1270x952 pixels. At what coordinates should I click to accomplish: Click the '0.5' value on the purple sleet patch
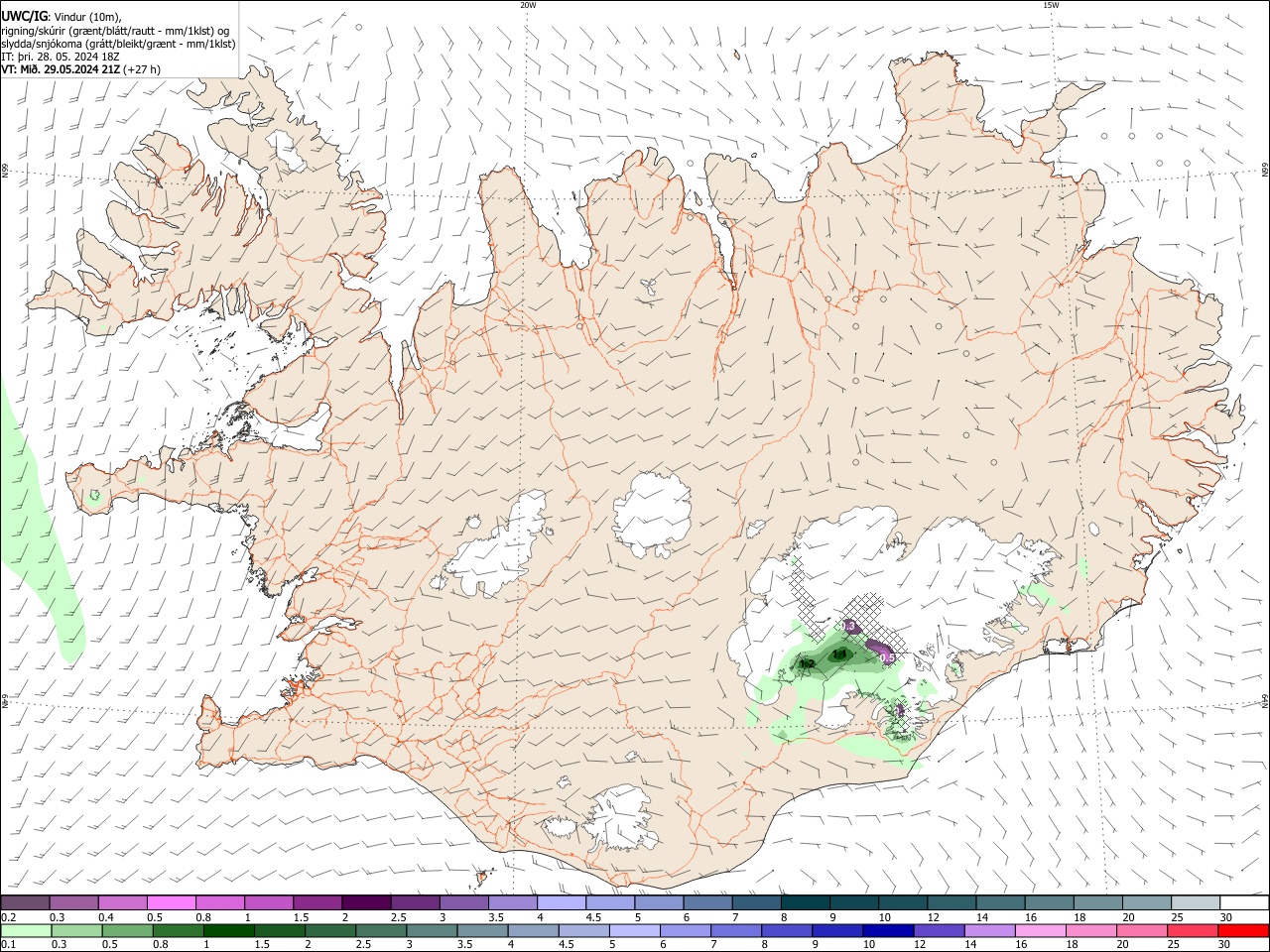[x=888, y=657]
